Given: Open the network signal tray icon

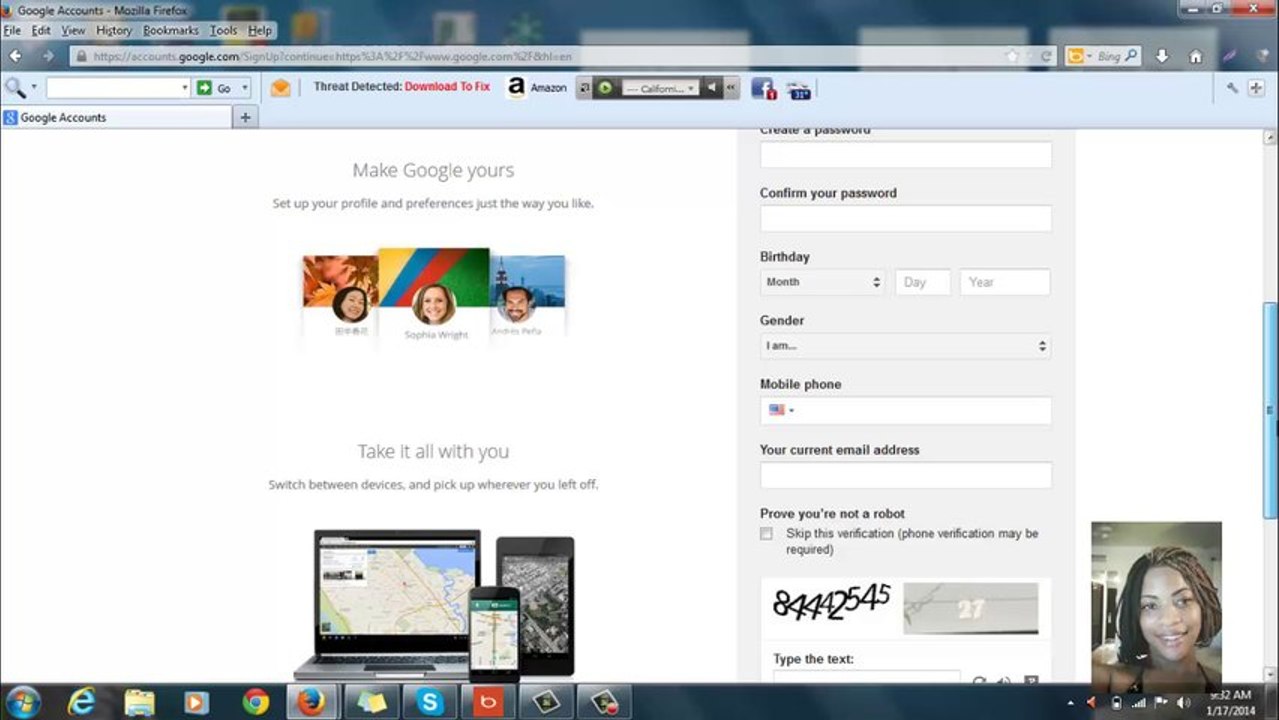Looking at the screenshot, I should click(x=1139, y=703).
